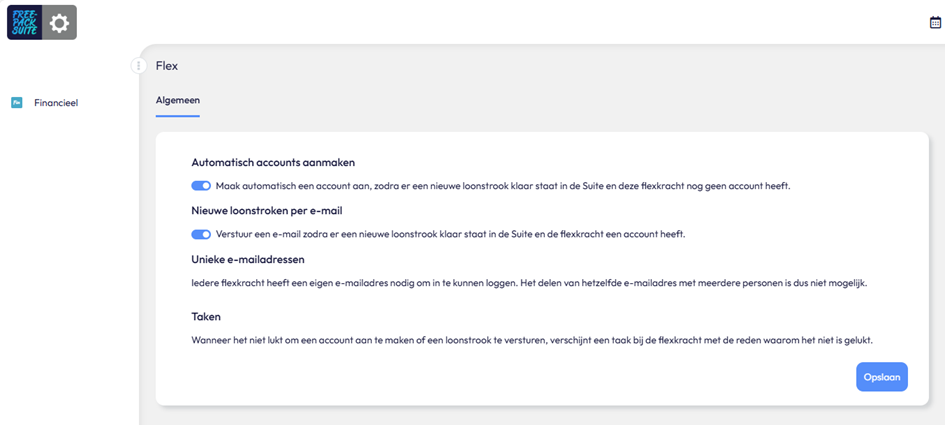Click the Free-Pack Suite logo
The image size is (945, 425).
(25, 23)
